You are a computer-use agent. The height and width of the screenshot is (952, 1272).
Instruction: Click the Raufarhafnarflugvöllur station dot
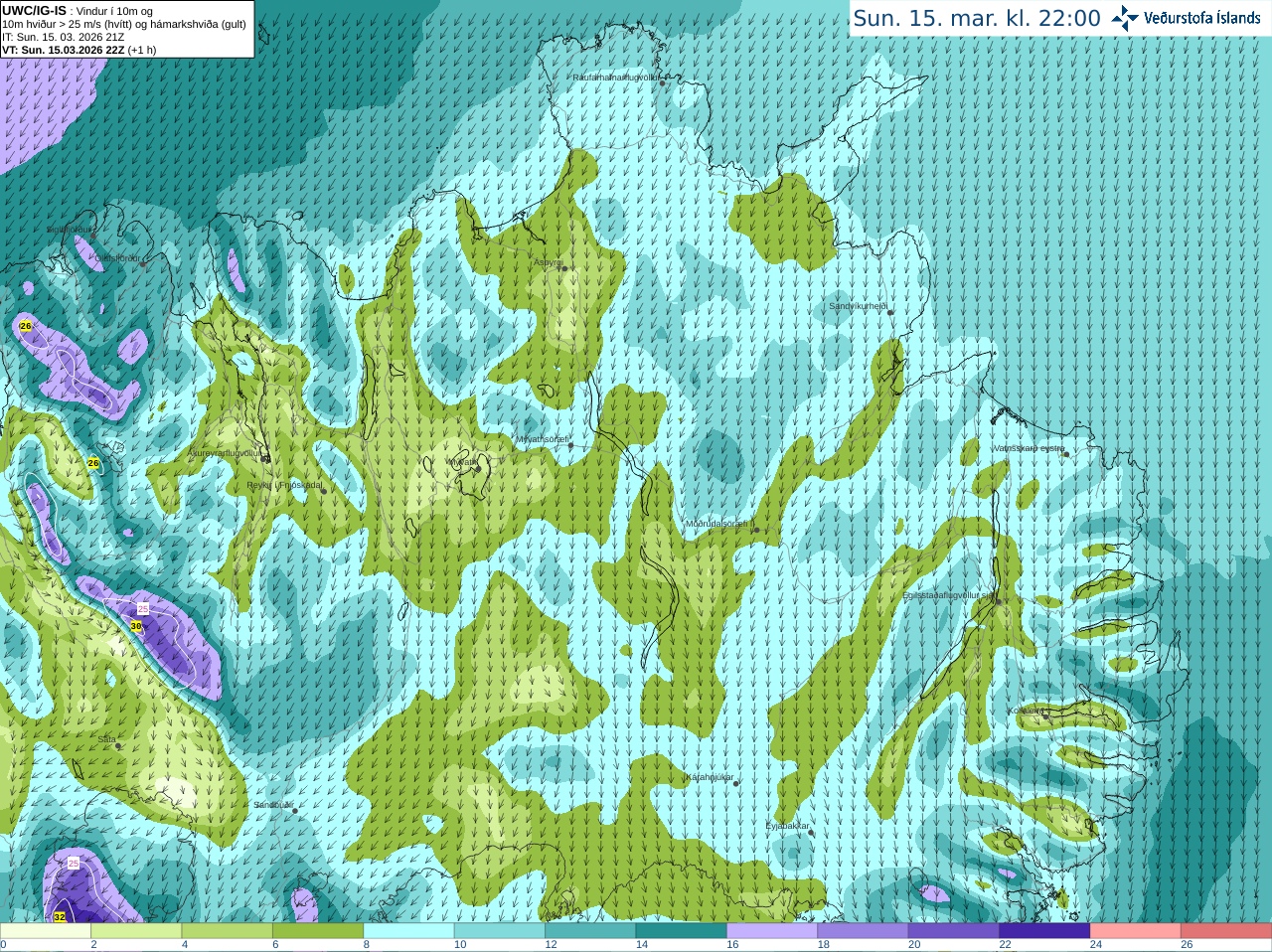point(663,83)
